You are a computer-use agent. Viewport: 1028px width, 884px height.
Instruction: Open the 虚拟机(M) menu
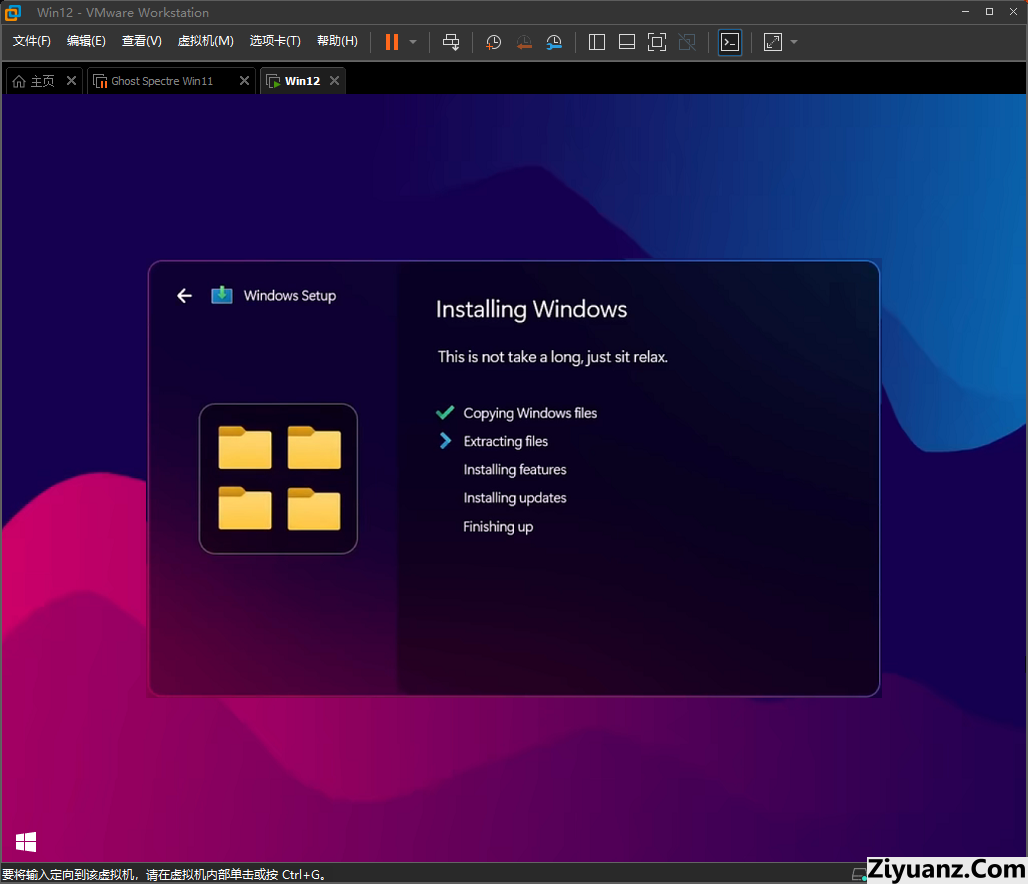click(205, 41)
